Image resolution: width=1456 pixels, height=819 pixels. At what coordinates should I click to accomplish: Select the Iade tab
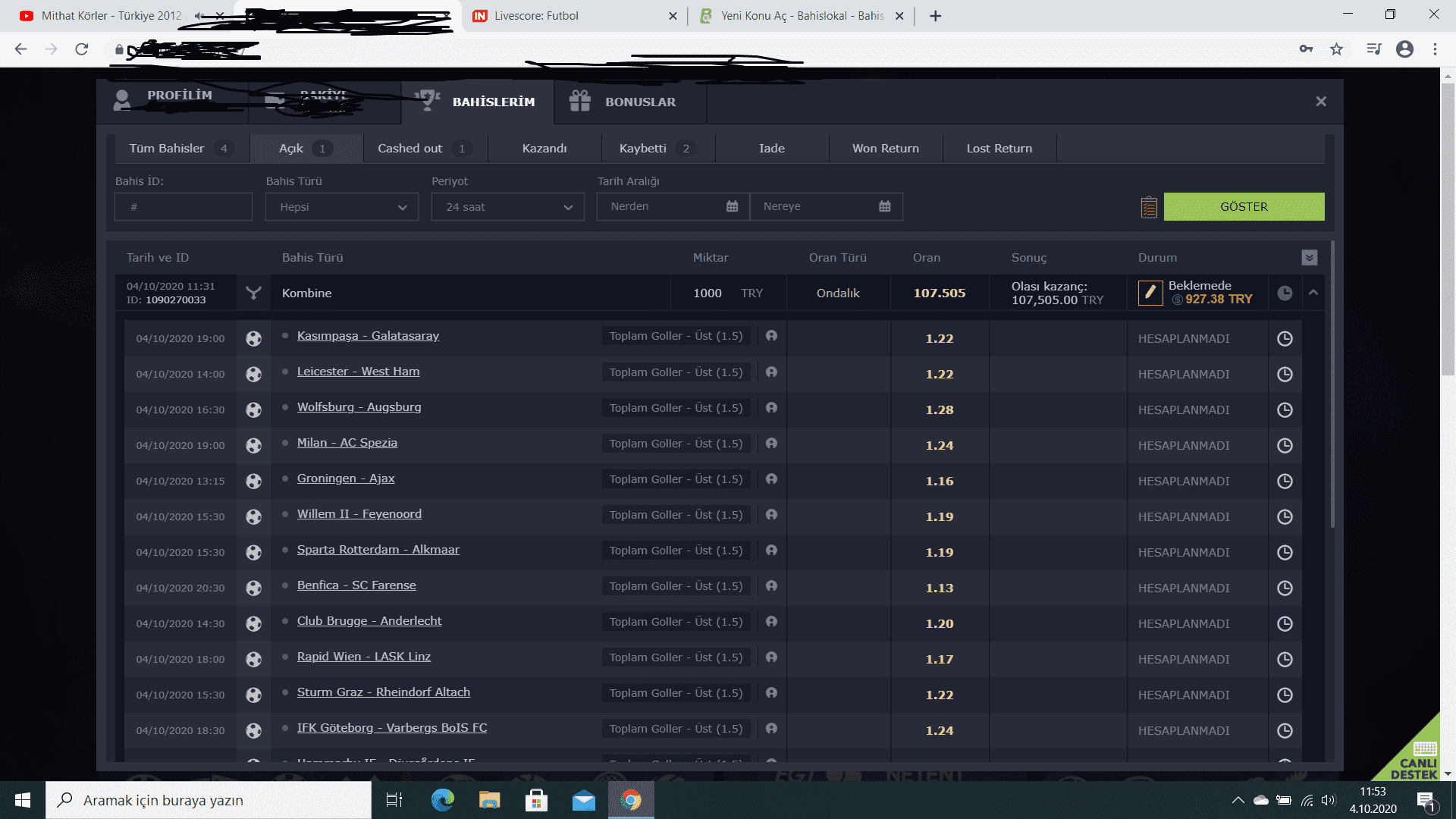[772, 149]
